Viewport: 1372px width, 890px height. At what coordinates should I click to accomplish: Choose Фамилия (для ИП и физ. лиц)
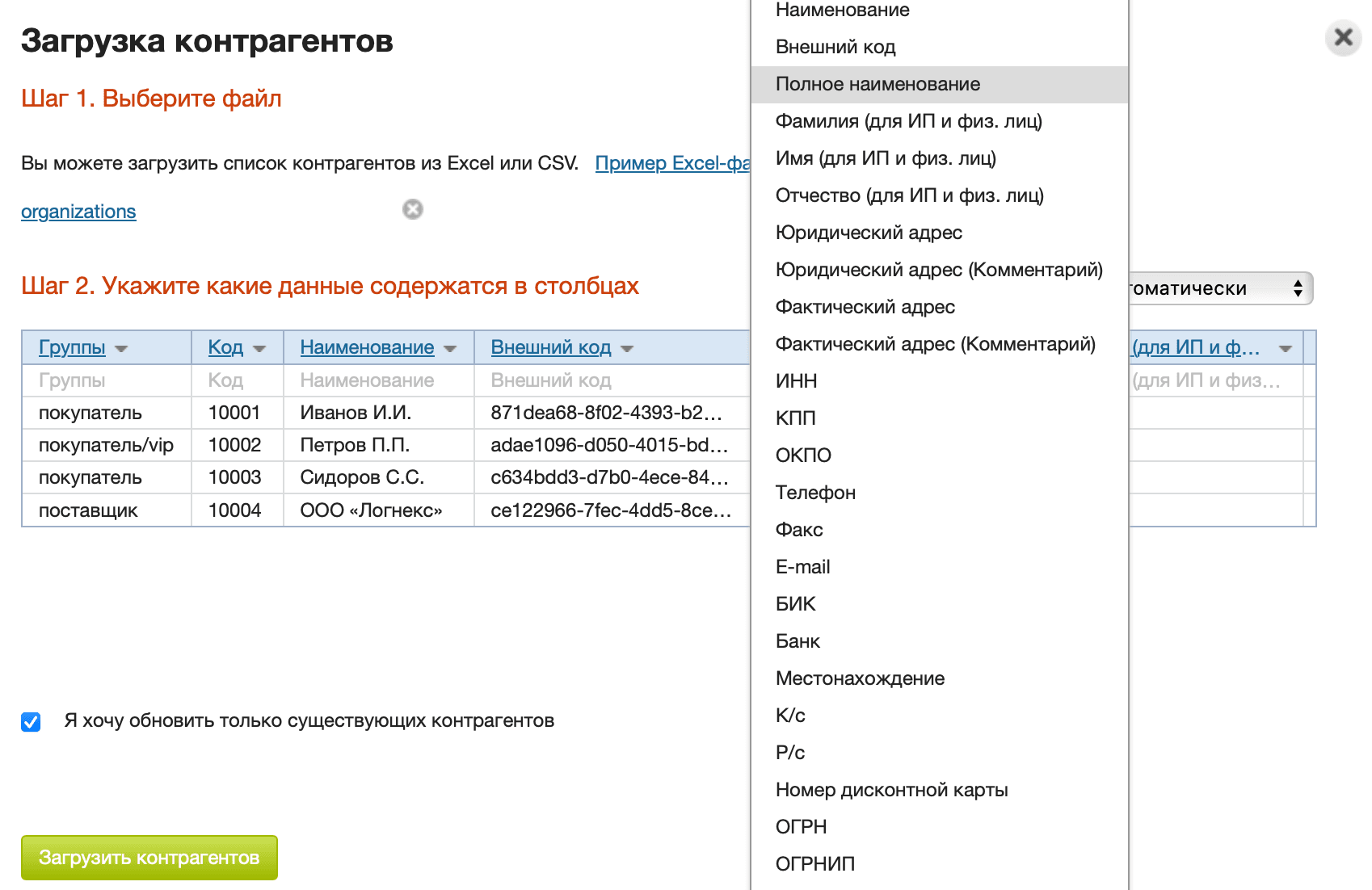[x=908, y=121]
